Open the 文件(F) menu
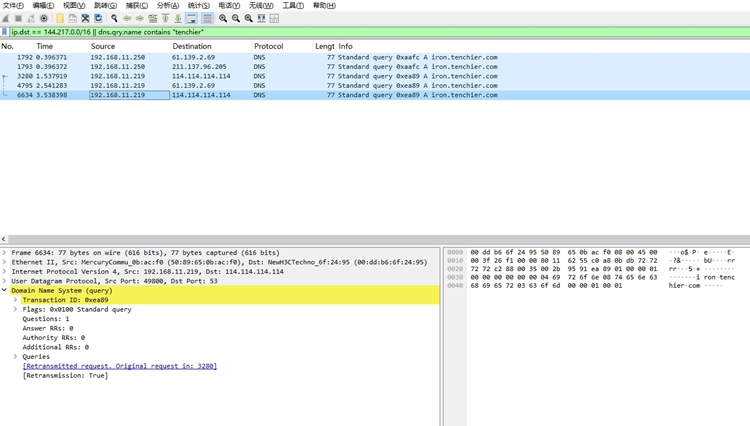The height and width of the screenshot is (426, 750). (13, 5)
